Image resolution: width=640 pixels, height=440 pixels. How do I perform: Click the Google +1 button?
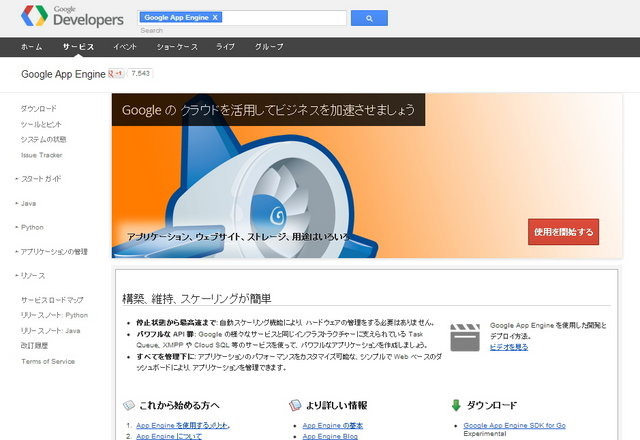click(116, 73)
